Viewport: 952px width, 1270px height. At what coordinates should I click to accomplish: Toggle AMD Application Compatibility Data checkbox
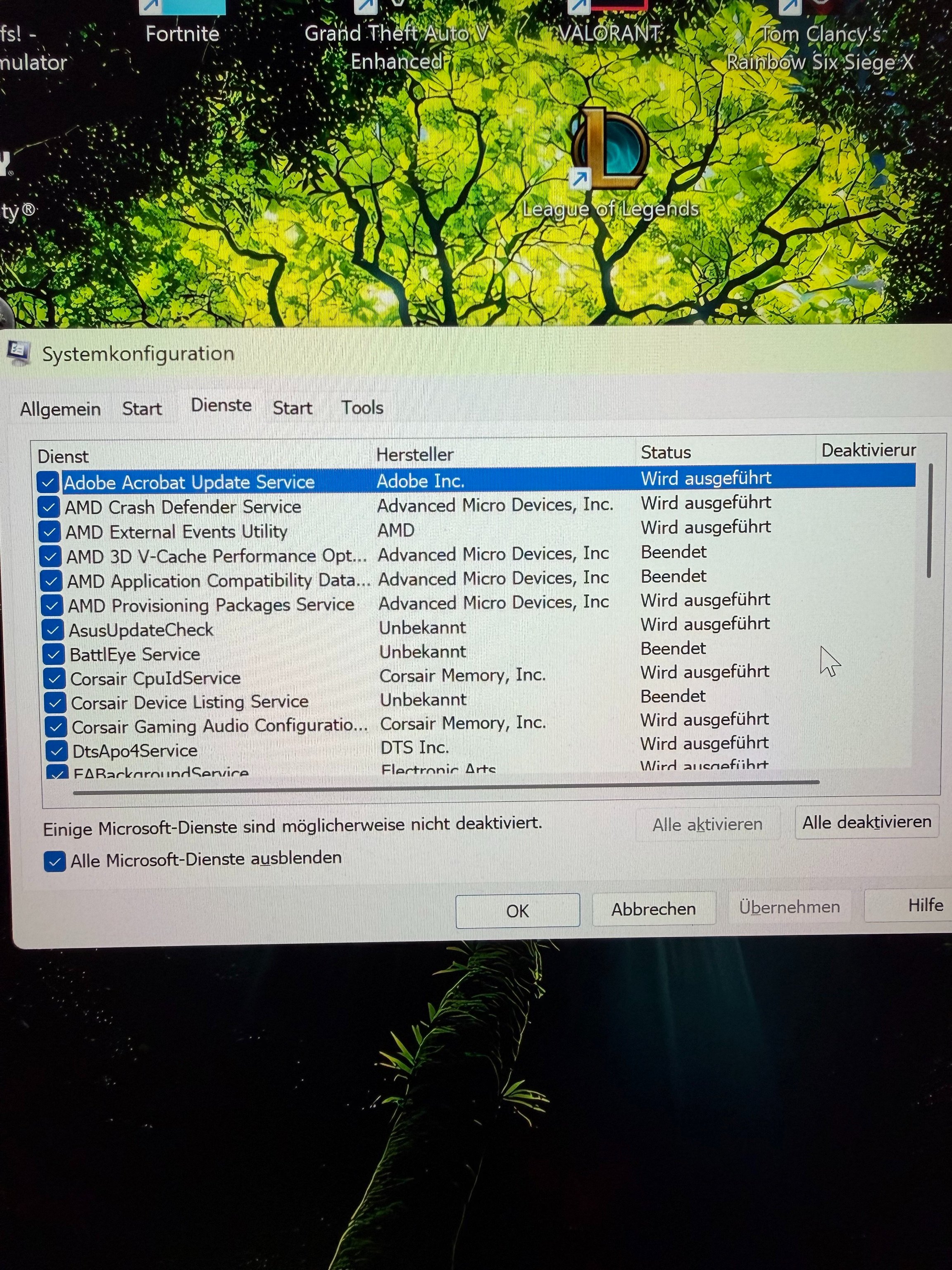(x=51, y=581)
